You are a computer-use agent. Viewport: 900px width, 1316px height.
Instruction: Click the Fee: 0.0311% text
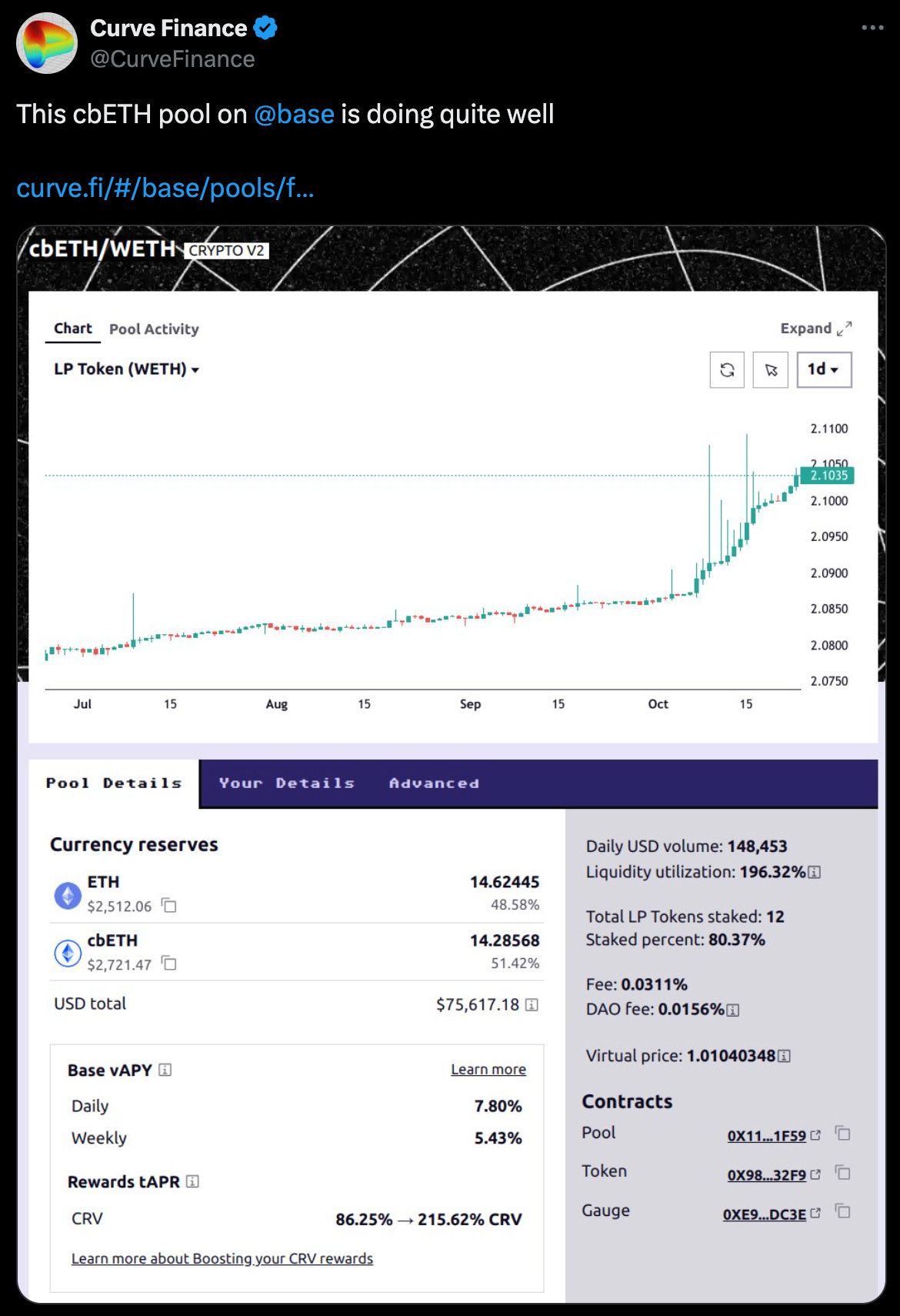click(x=637, y=984)
